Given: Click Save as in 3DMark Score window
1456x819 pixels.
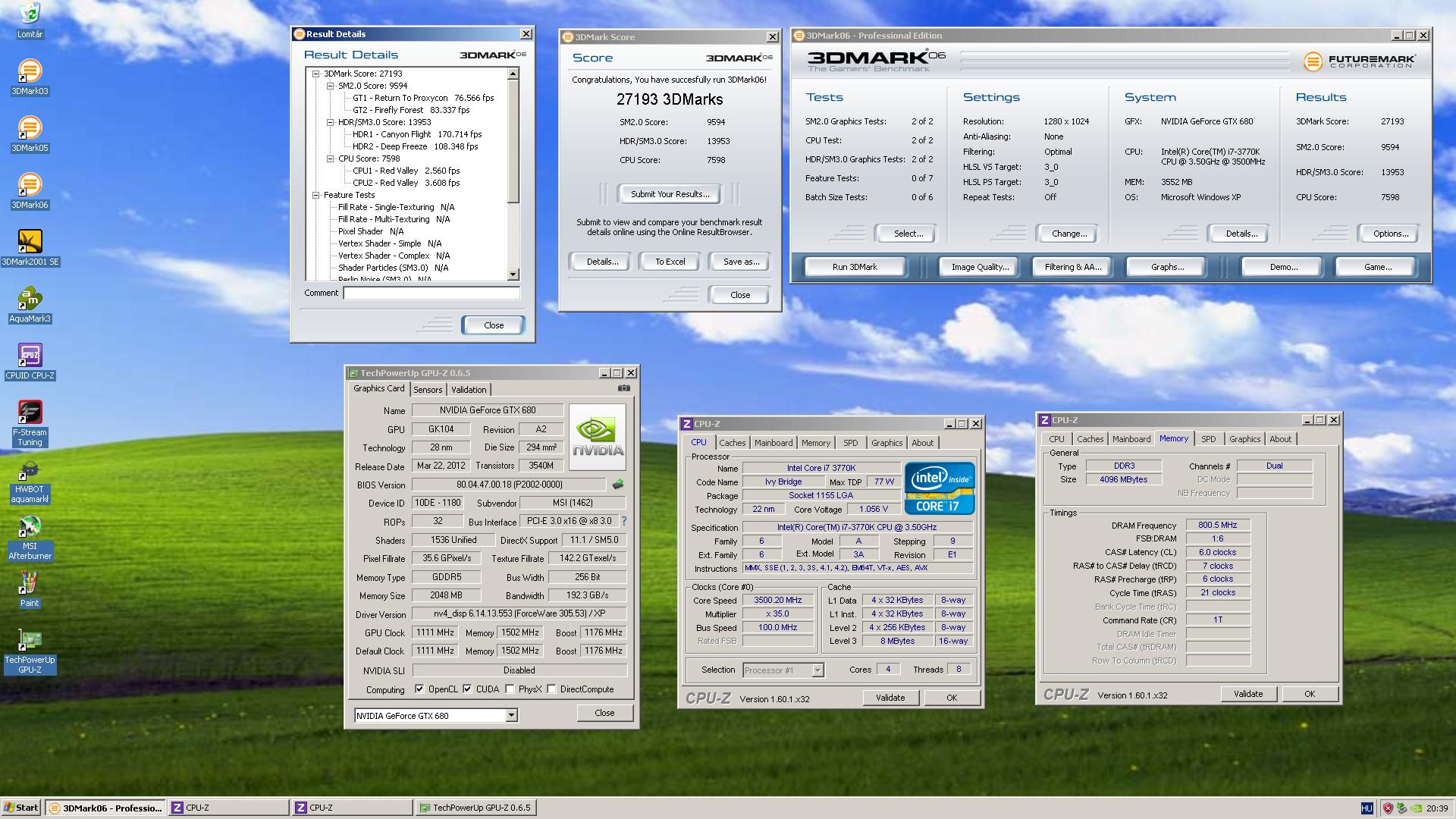Looking at the screenshot, I should [x=741, y=262].
